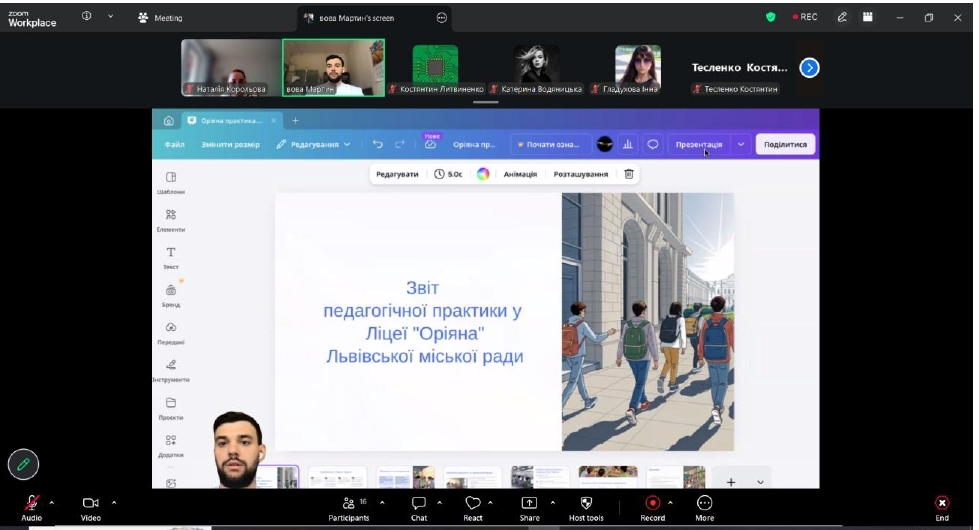This screenshot has height=530, width=979.
Task: Open Host tools shield
Action: (586, 508)
